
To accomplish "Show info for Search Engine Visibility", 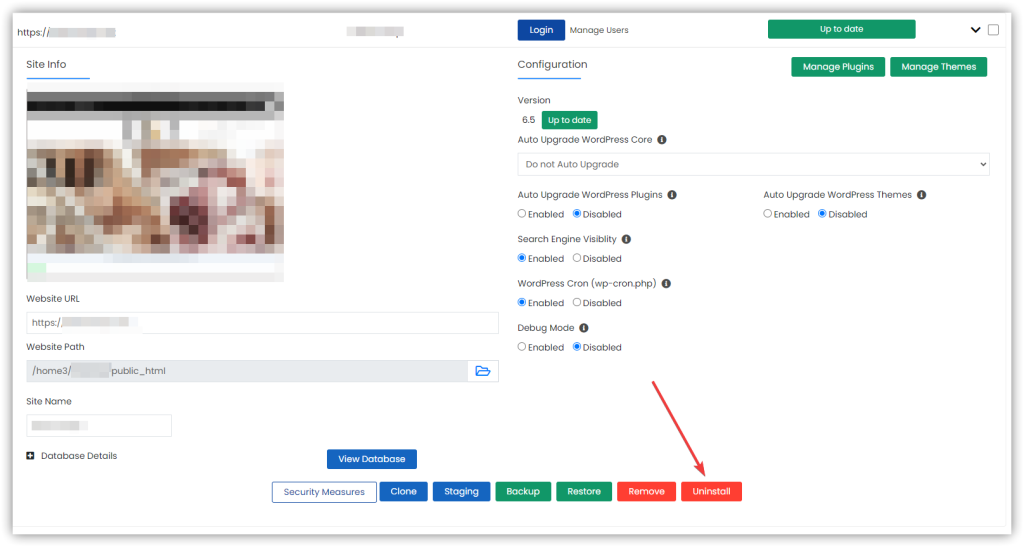I will click(626, 239).
